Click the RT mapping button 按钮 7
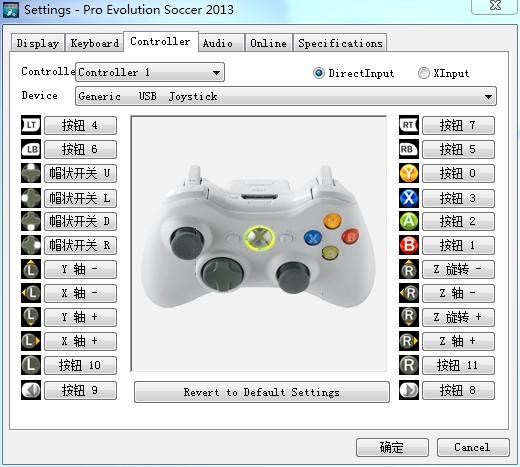Image resolution: width=520 pixels, height=467 pixels. coord(458,125)
